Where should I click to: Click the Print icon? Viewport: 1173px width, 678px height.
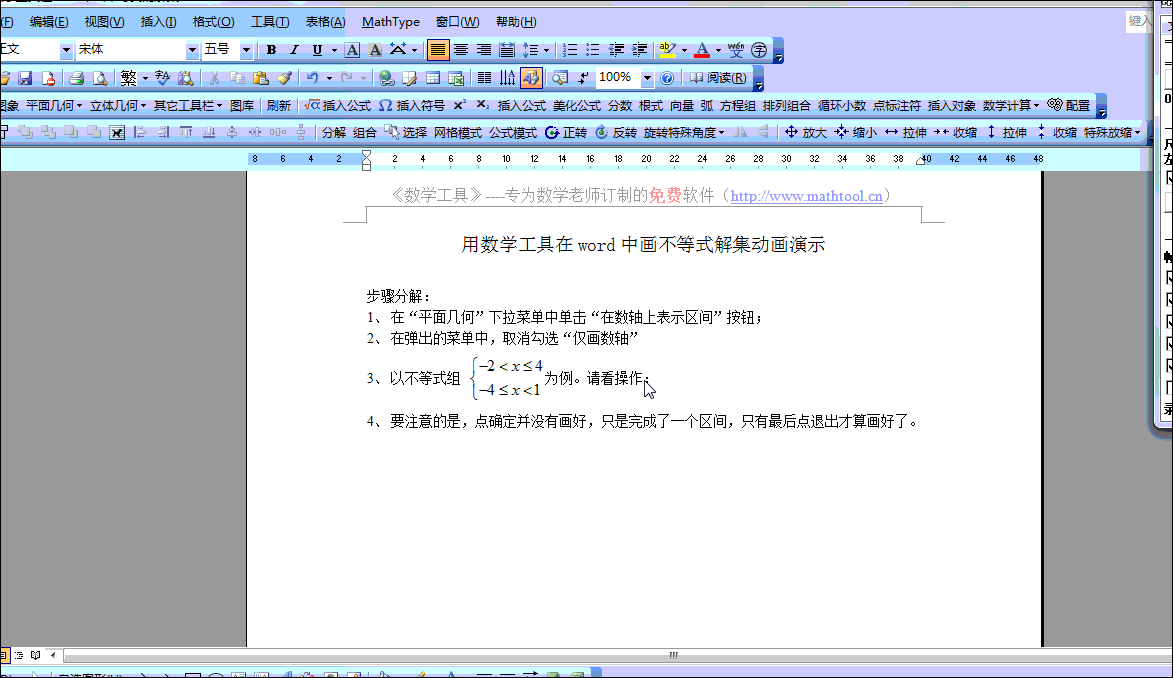(76, 78)
